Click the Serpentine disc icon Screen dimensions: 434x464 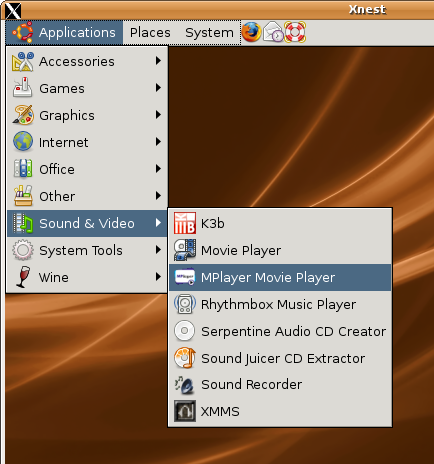[x=185, y=331]
